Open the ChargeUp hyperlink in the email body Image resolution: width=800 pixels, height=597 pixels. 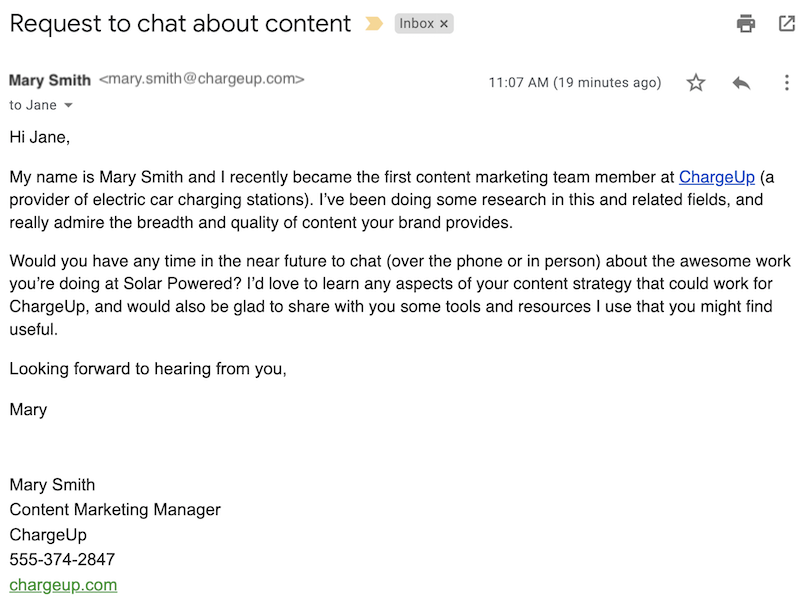tap(716, 177)
